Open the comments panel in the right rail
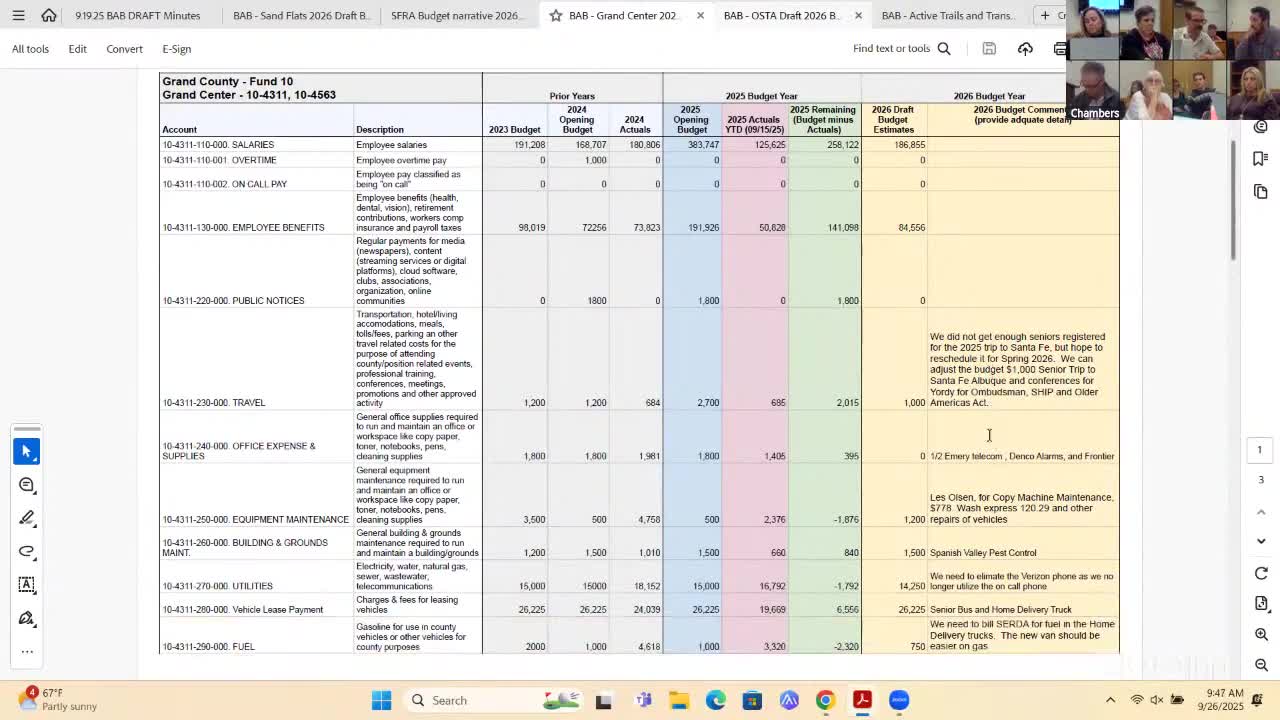 click(x=1261, y=126)
